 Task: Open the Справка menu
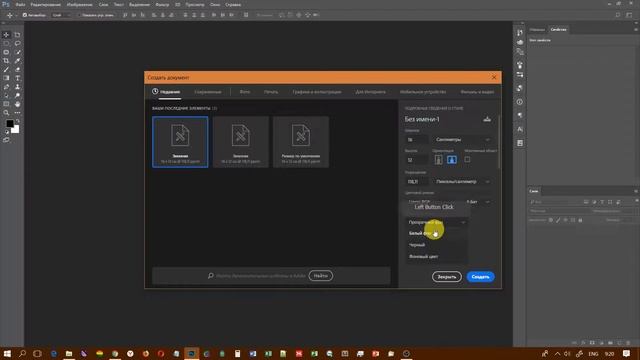(x=233, y=4)
